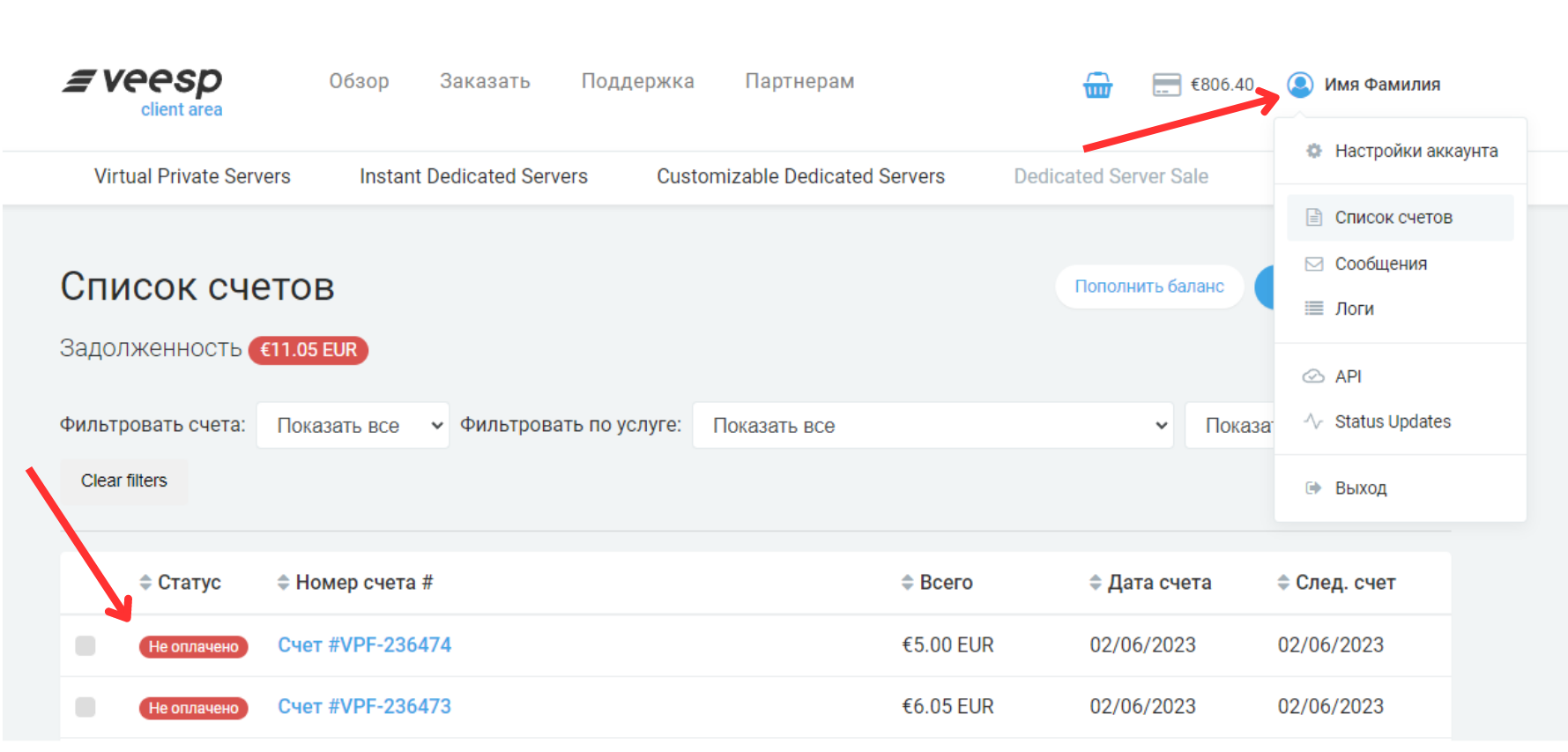
Task: Expand the Фильтровать по услуге dropdown
Action: 932,426
